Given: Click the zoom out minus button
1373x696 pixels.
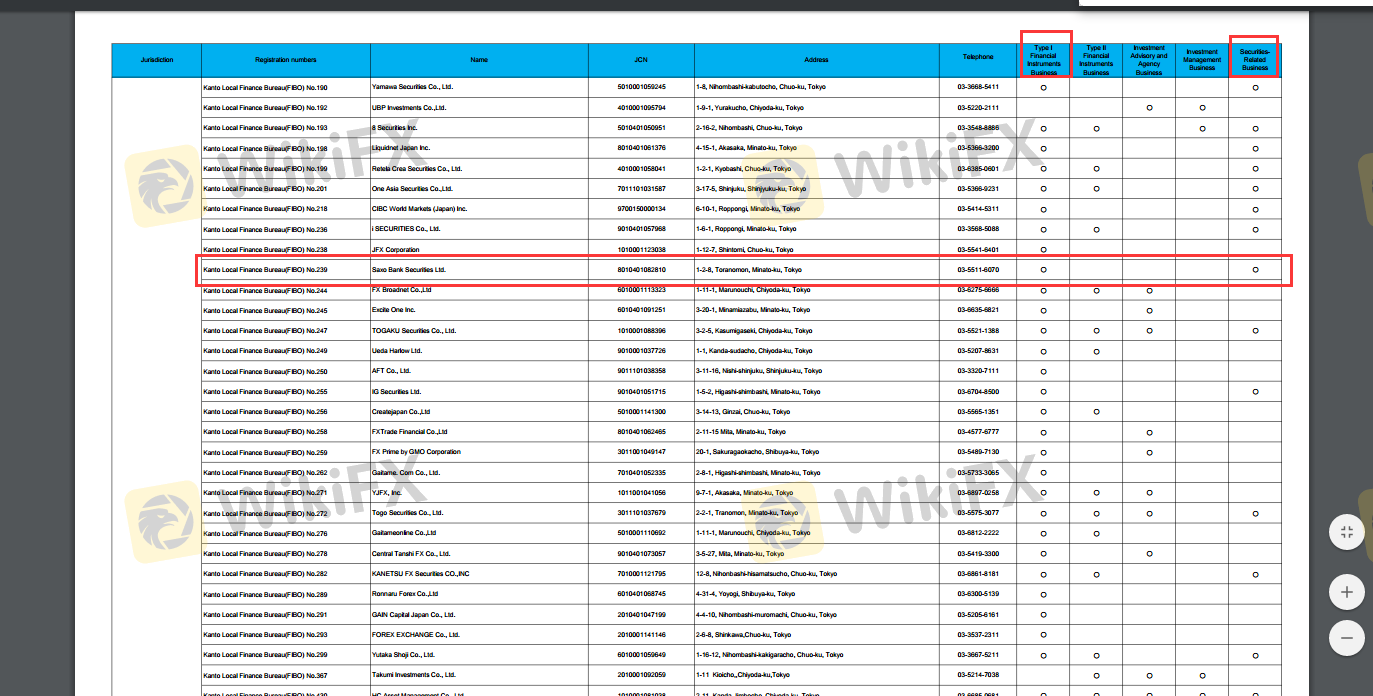Looking at the screenshot, I should (1346, 637).
